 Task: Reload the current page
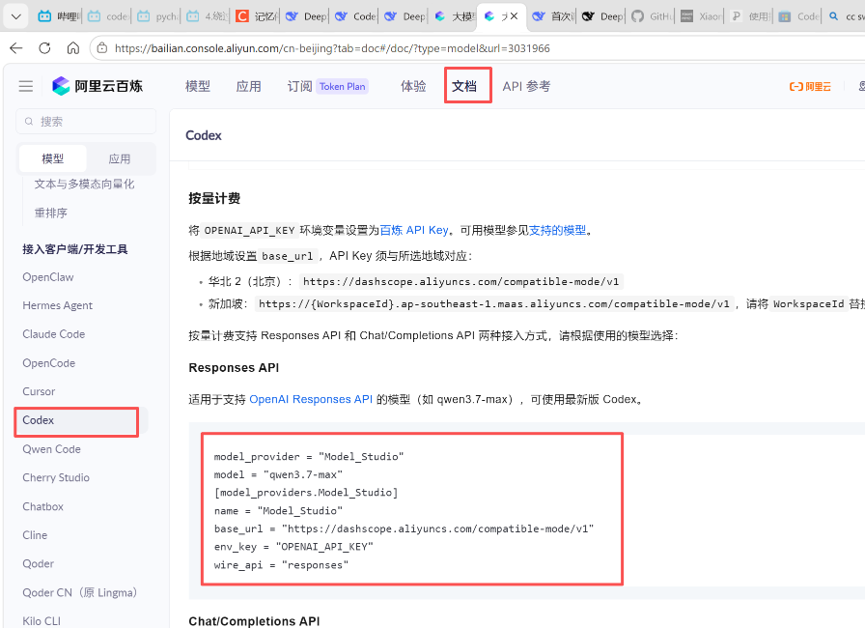(45, 49)
